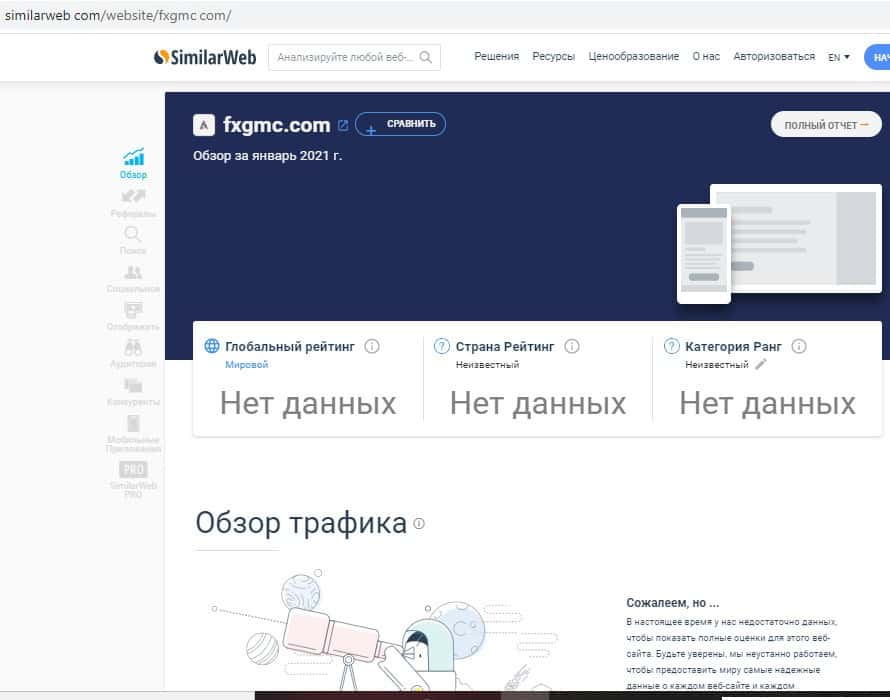Open the О нас menu item

click(x=706, y=57)
